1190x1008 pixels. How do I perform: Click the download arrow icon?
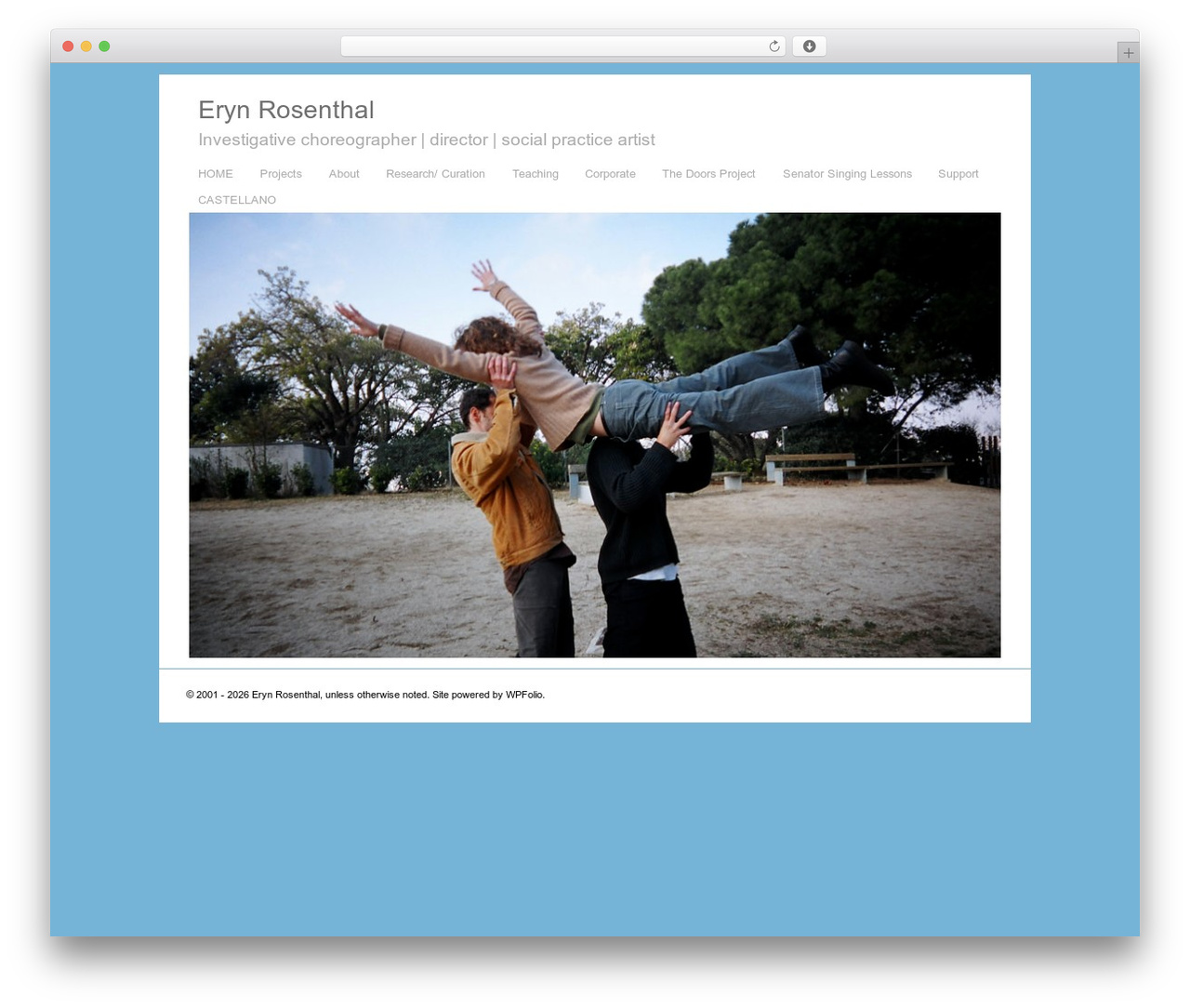tap(809, 46)
